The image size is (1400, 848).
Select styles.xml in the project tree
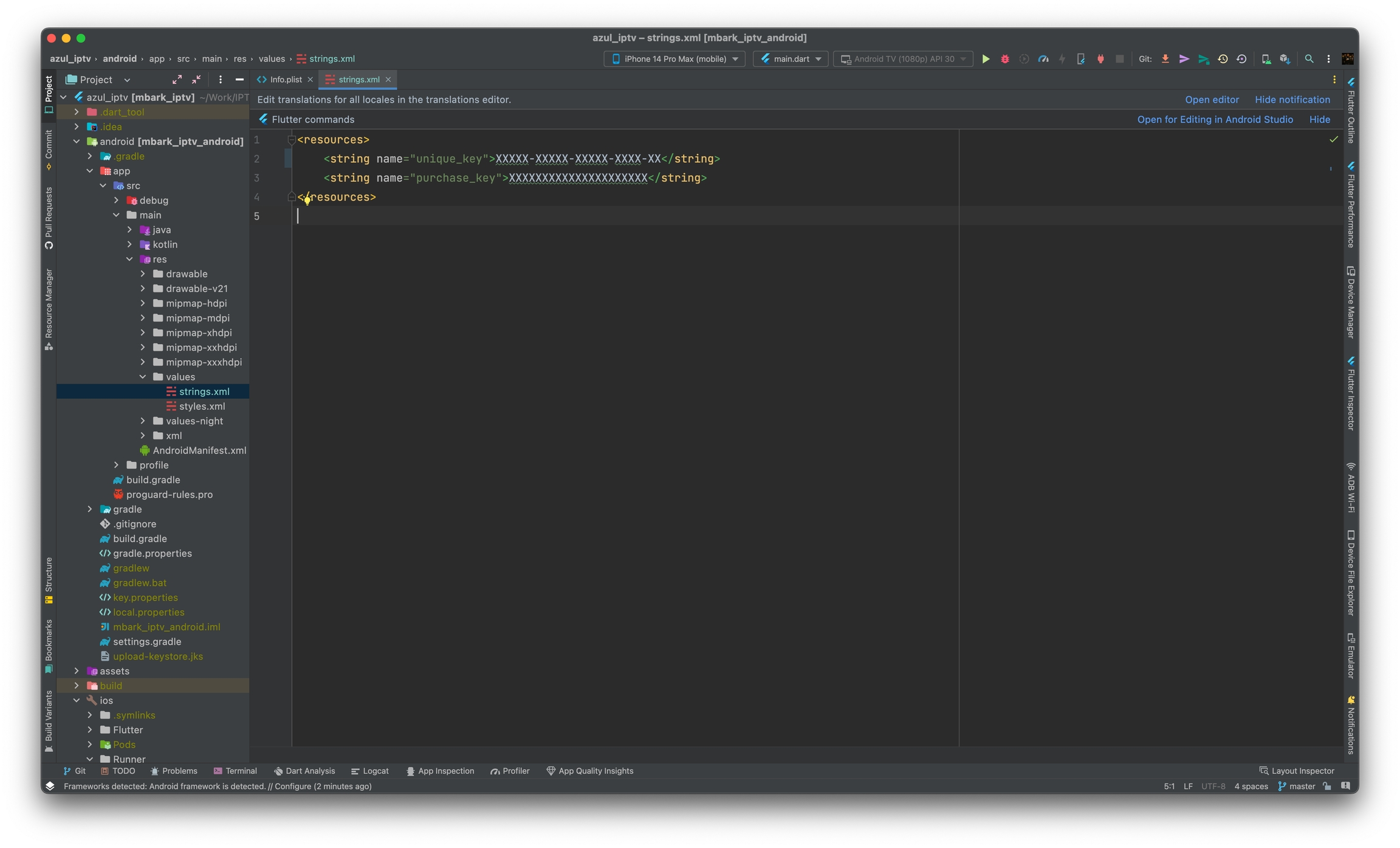tap(202, 406)
